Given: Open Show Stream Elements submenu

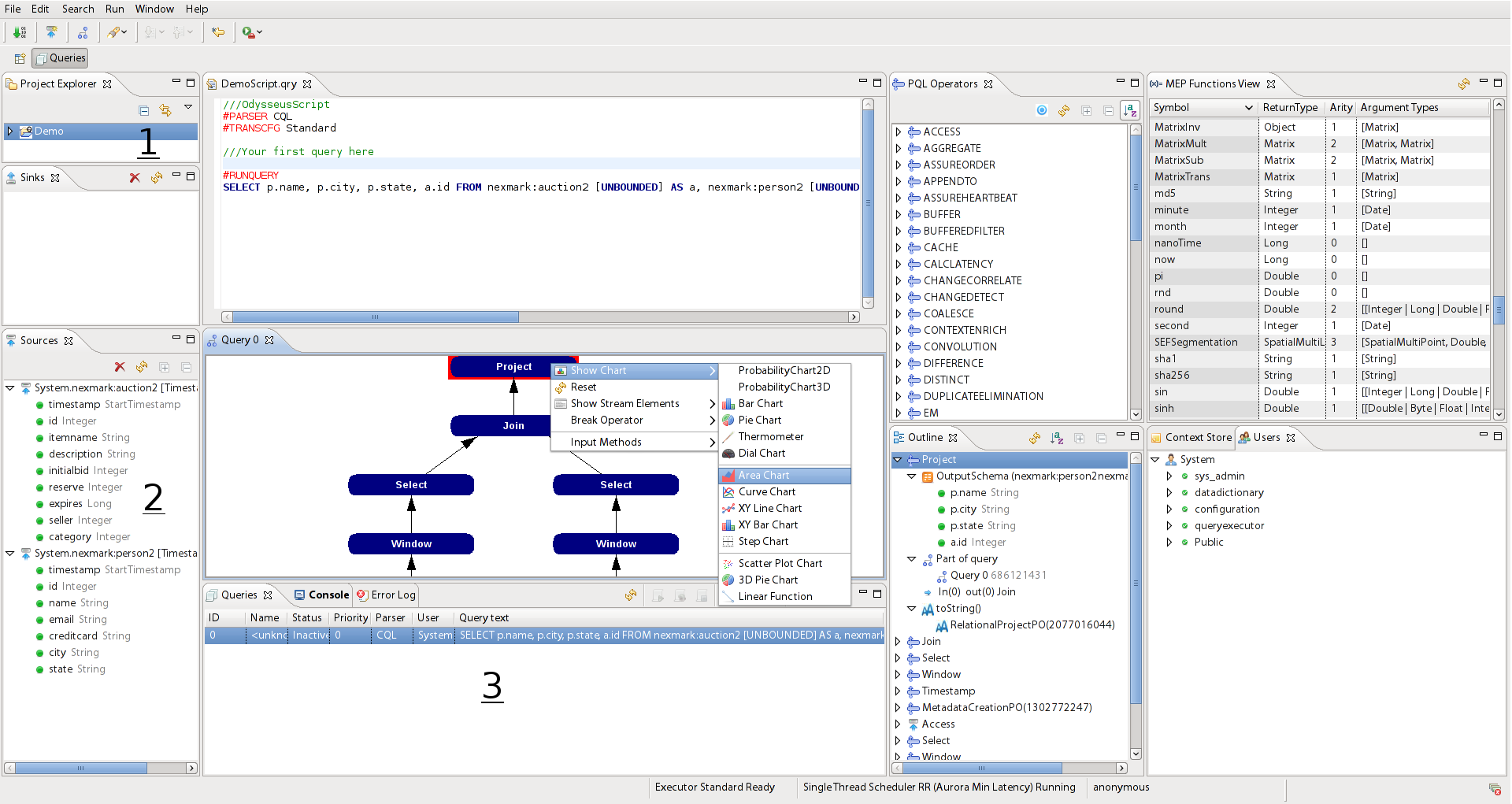Looking at the screenshot, I should coord(635,404).
